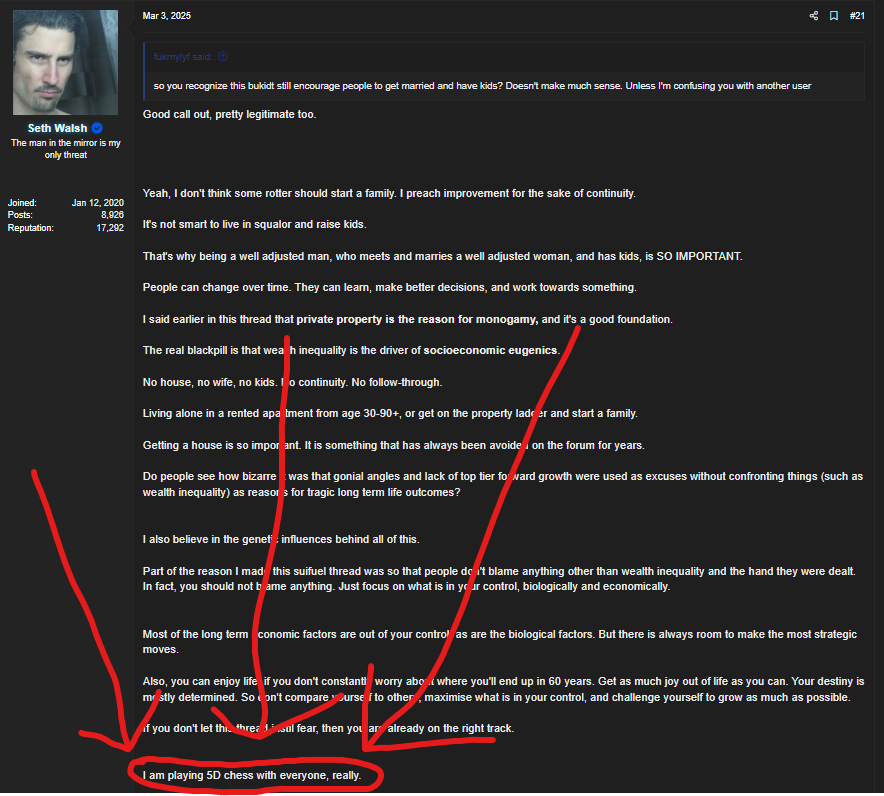Screen dimensions: 884x796
Task: Click the share icon for post #21
Action: (x=814, y=16)
